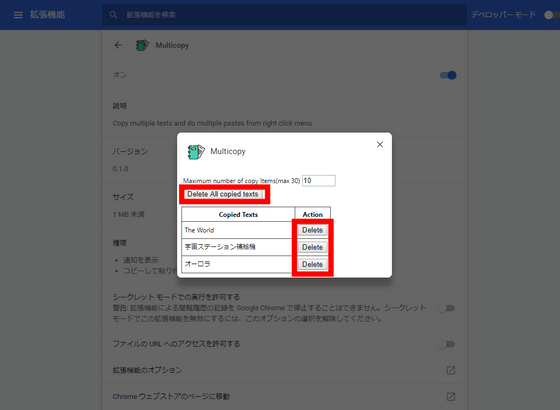Click the maximum copy items number field

[x=319, y=181]
